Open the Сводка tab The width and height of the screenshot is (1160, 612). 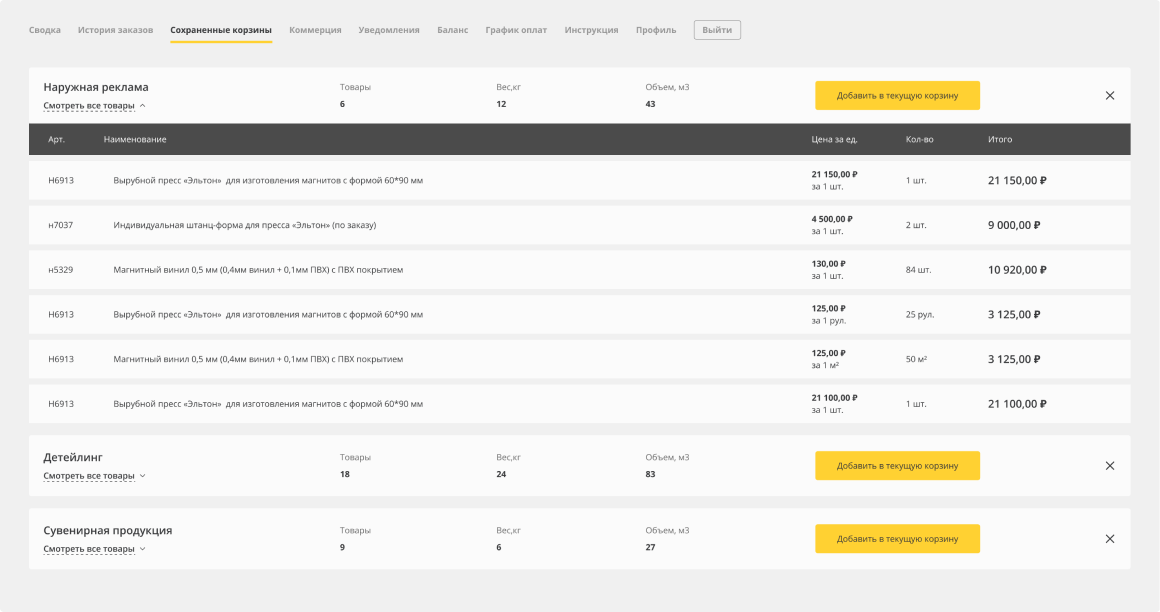tap(45, 30)
